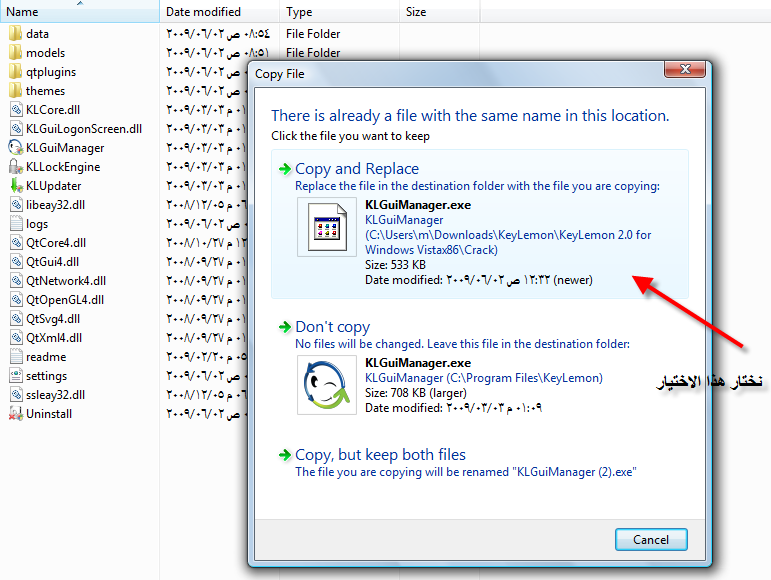The image size is (771, 580).
Task: Click the source KLGuiManager.exe generic file thumbnail
Action: [x=327, y=227]
